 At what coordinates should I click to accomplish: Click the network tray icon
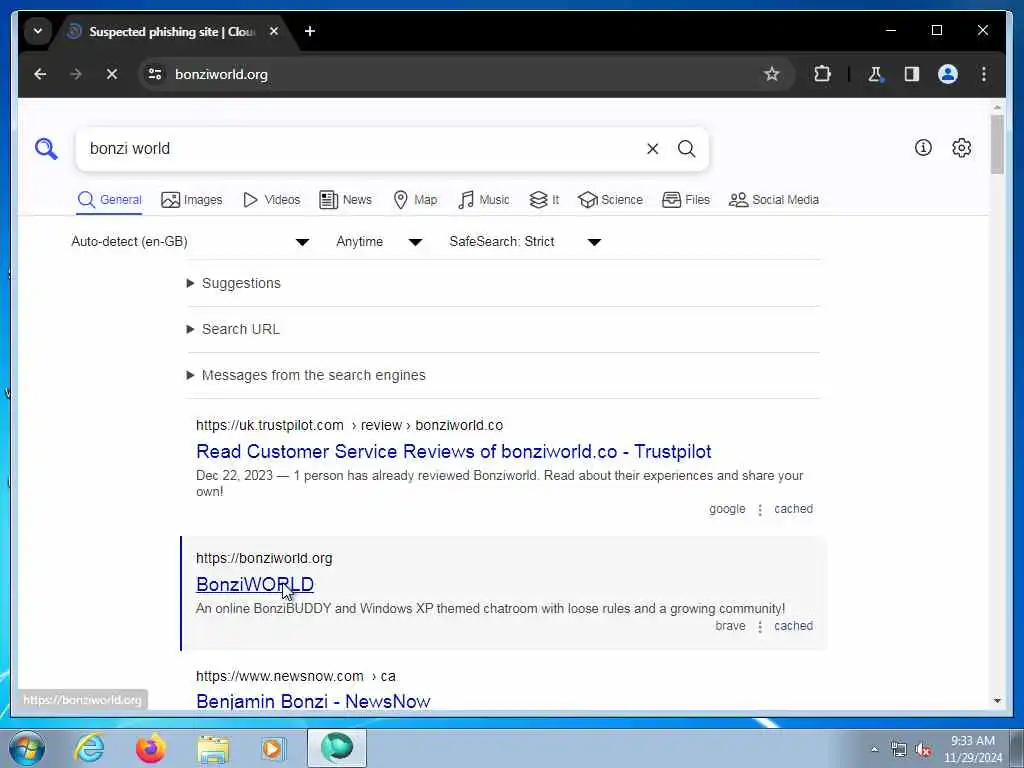tap(899, 750)
